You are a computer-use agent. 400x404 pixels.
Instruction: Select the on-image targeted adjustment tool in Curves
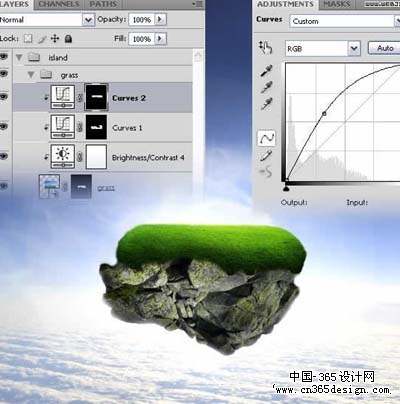click(x=266, y=47)
